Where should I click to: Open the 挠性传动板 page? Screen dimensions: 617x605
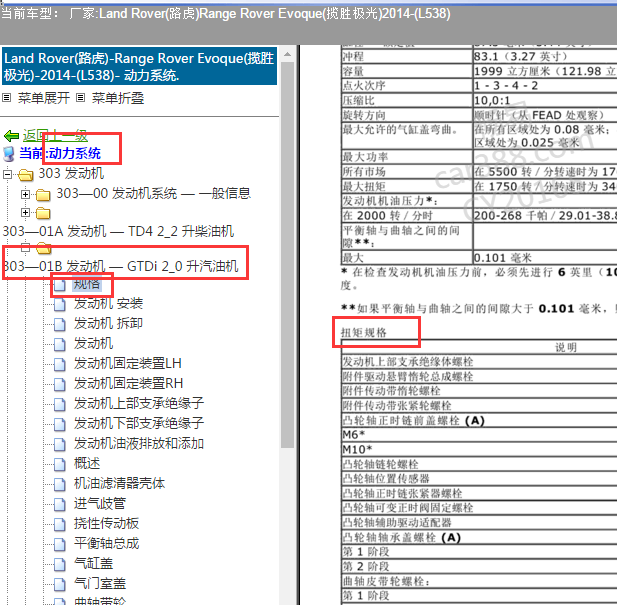106,524
